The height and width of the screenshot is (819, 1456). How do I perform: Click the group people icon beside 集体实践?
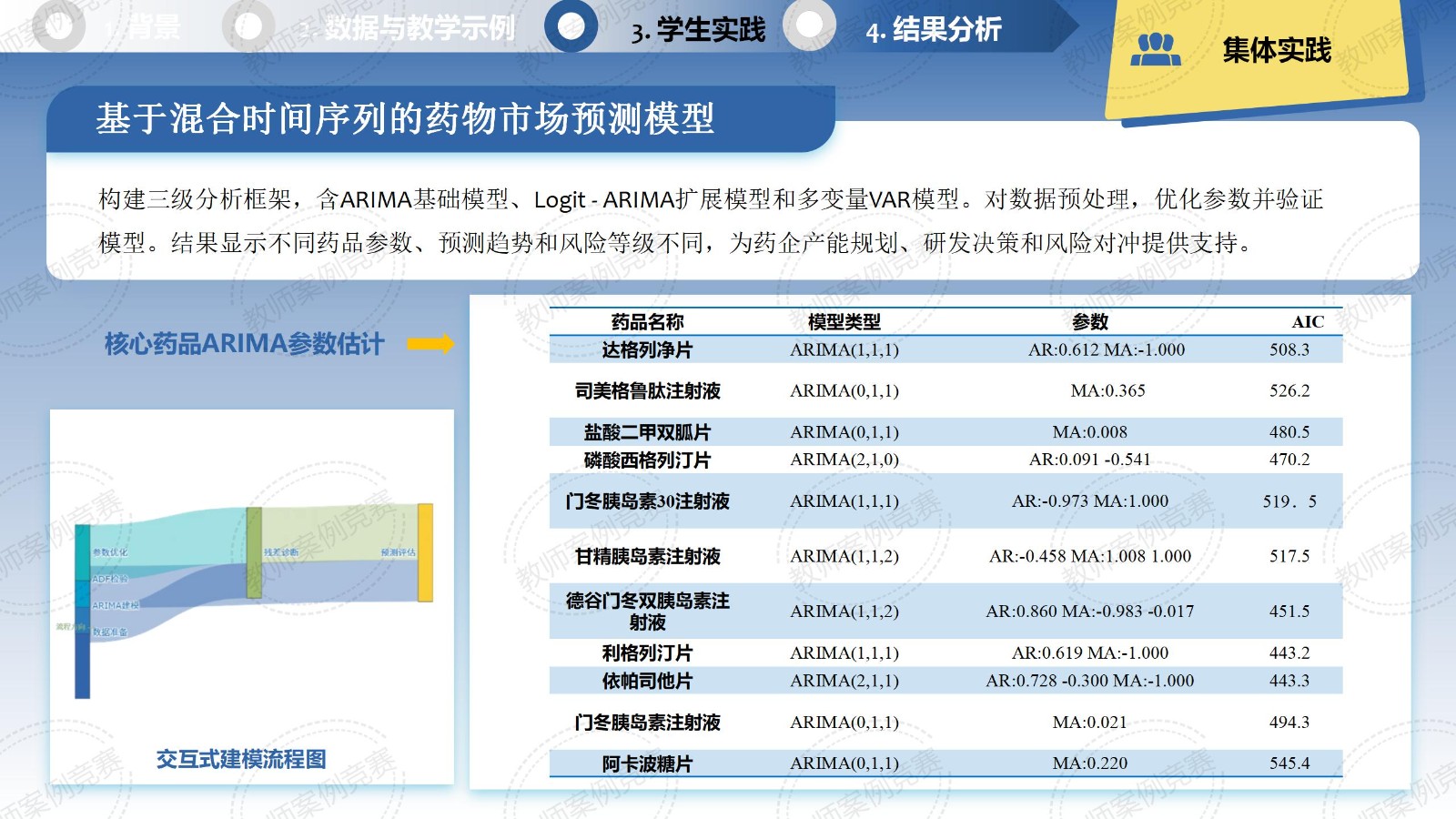[1155, 49]
